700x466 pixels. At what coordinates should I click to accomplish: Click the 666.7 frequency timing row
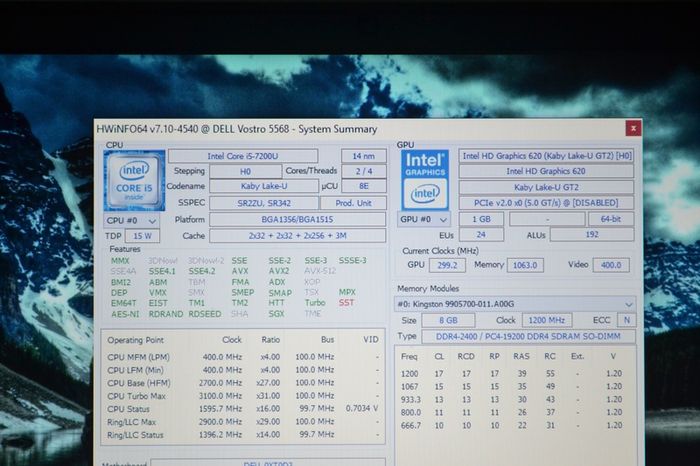(x=512, y=425)
